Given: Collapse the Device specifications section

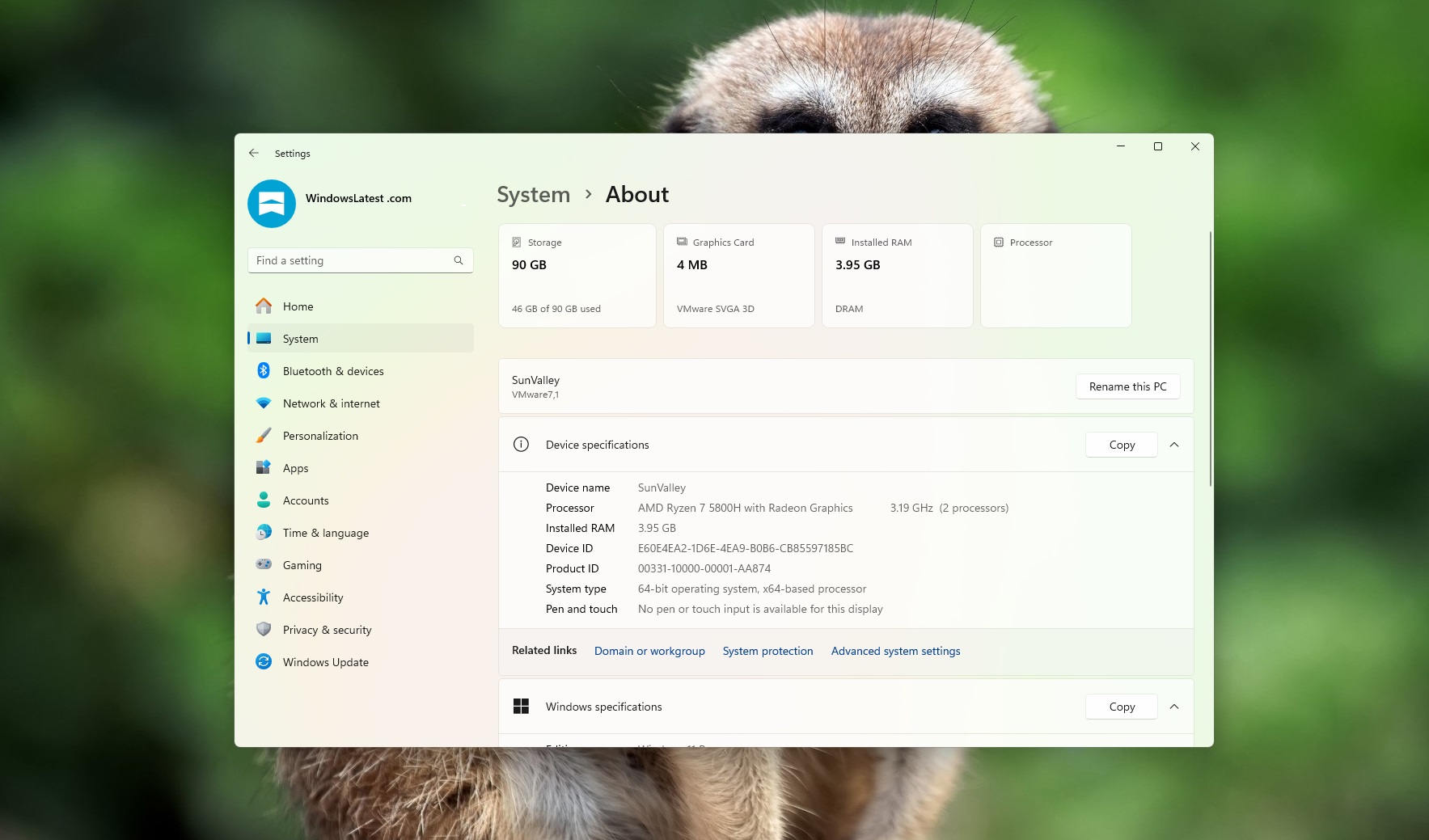Looking at the screenshot, I should point(1174,445).
